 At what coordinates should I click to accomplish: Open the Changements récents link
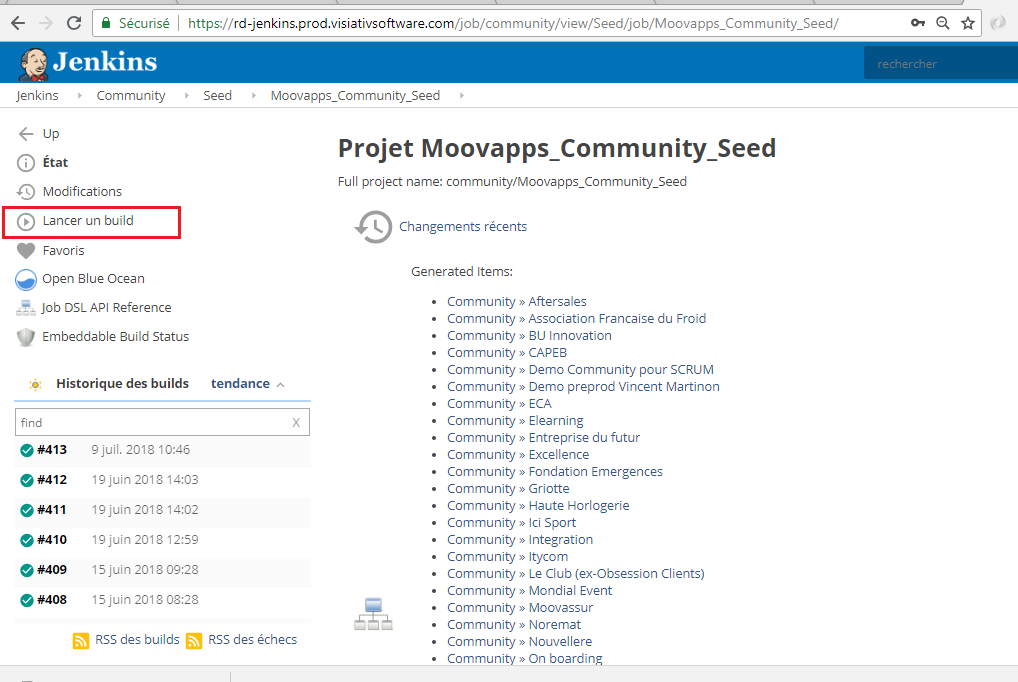pyautogui.click(x=463, y=227)
